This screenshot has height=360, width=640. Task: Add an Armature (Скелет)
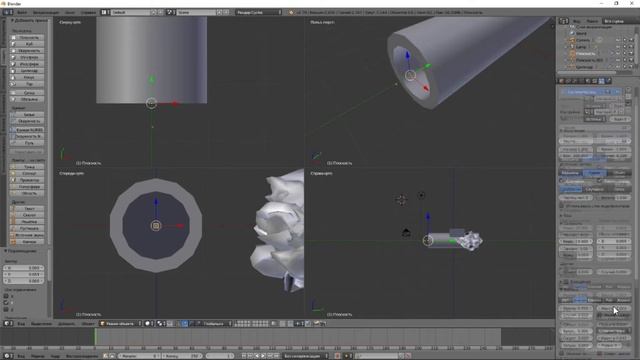pos(28,215)
